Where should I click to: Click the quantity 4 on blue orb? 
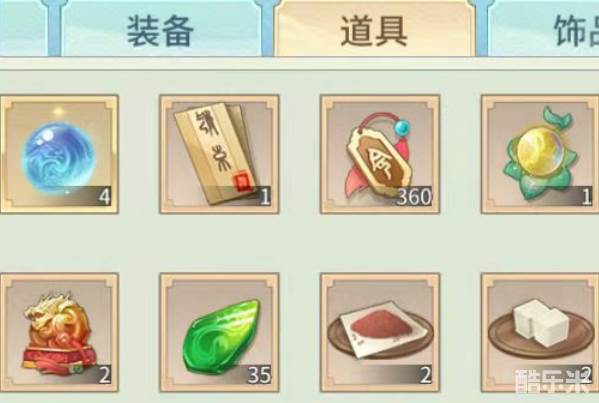(105, 197)
